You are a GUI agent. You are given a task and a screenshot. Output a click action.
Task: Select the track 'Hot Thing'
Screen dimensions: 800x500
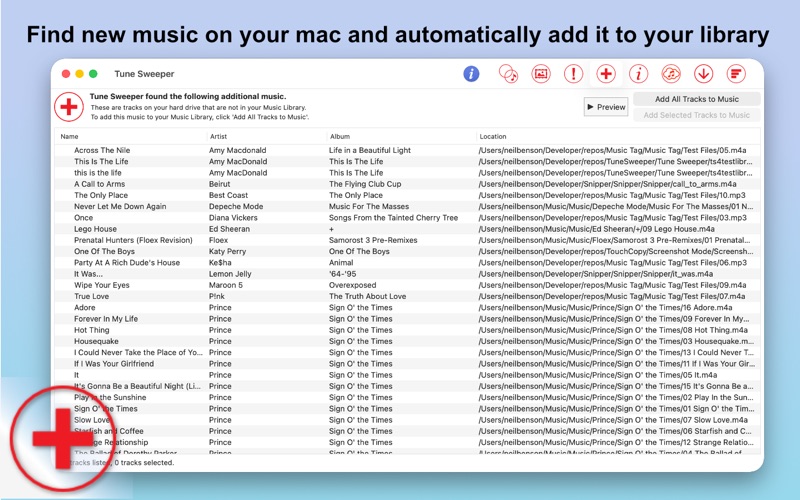92,330
